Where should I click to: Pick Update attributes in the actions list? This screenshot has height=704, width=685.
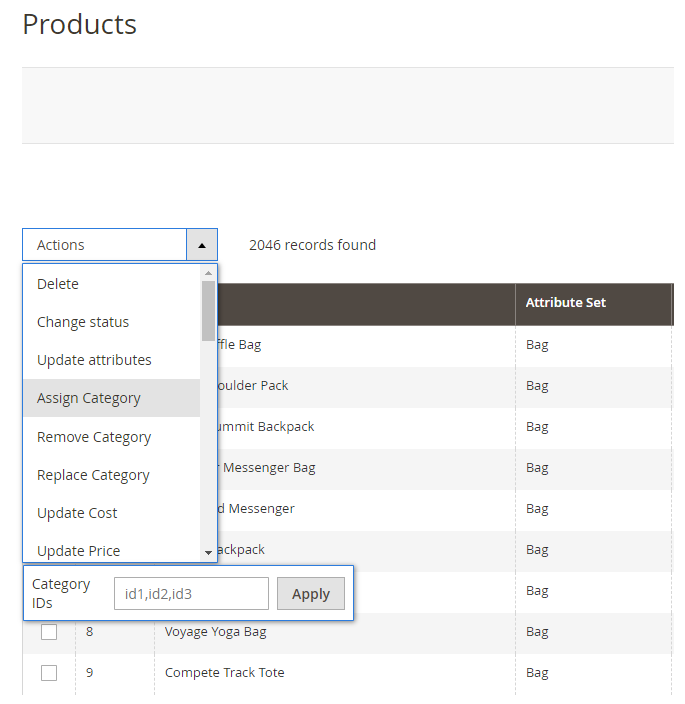(94, 360)
